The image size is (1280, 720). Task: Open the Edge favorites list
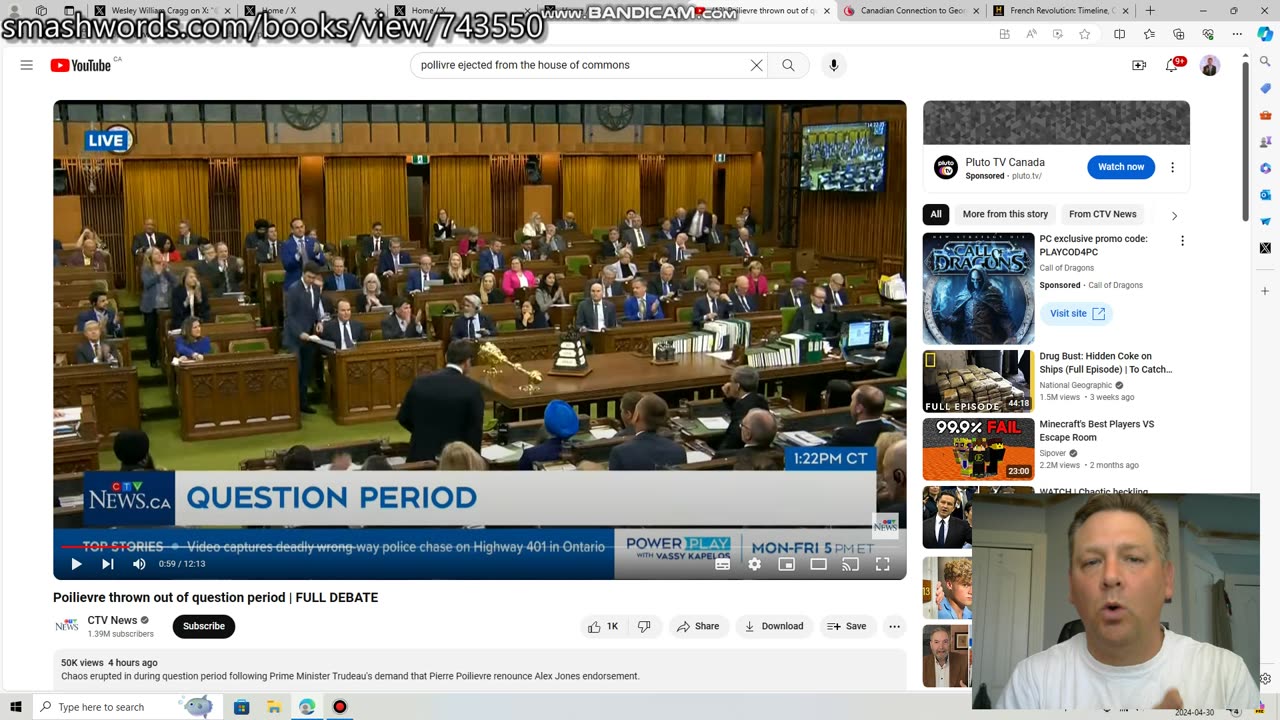tap(1149, 34)
